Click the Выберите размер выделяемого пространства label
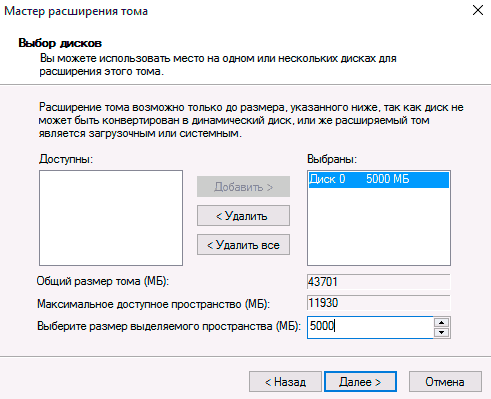491x399 pixels. [168, 326]
